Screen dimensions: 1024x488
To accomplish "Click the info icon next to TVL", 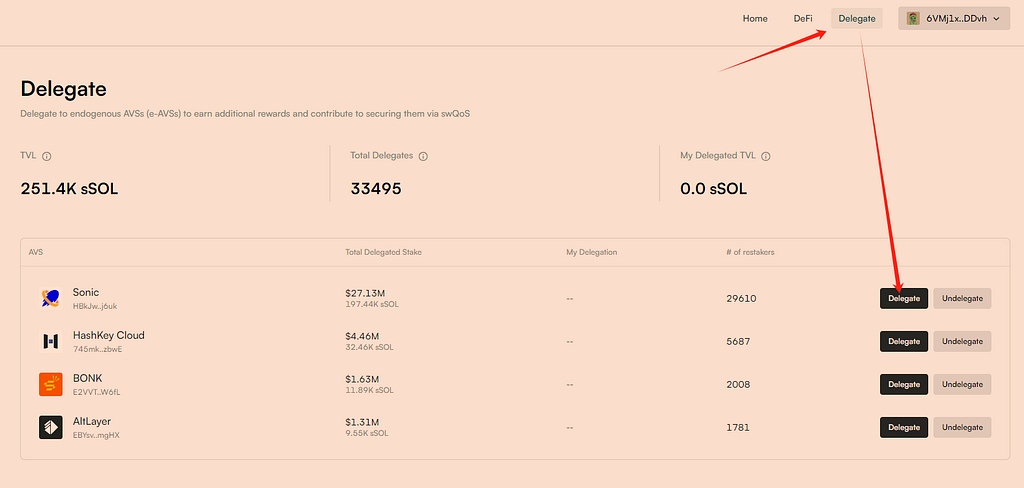I will pos(46,157).
